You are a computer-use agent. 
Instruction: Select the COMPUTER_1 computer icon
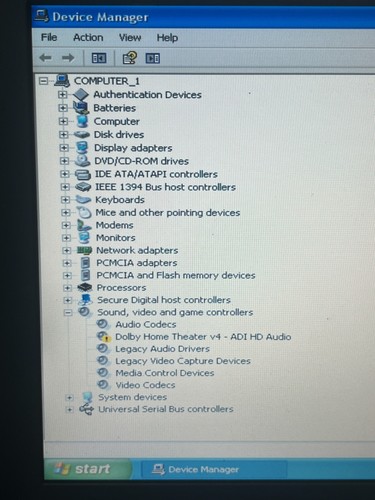[x=62, y=80]
